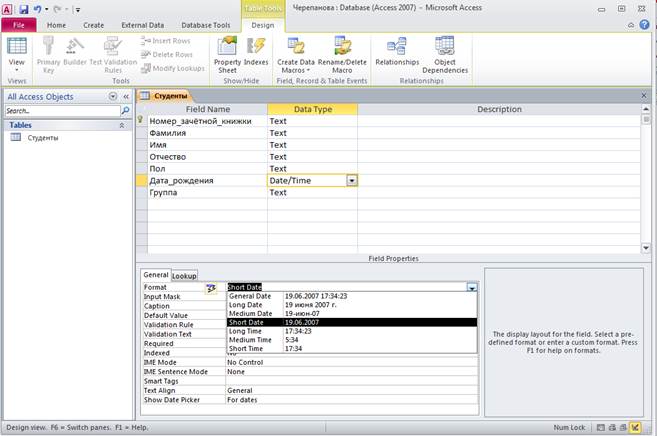
Task: Open Microsoft Access Help icon
Action: 644,25
